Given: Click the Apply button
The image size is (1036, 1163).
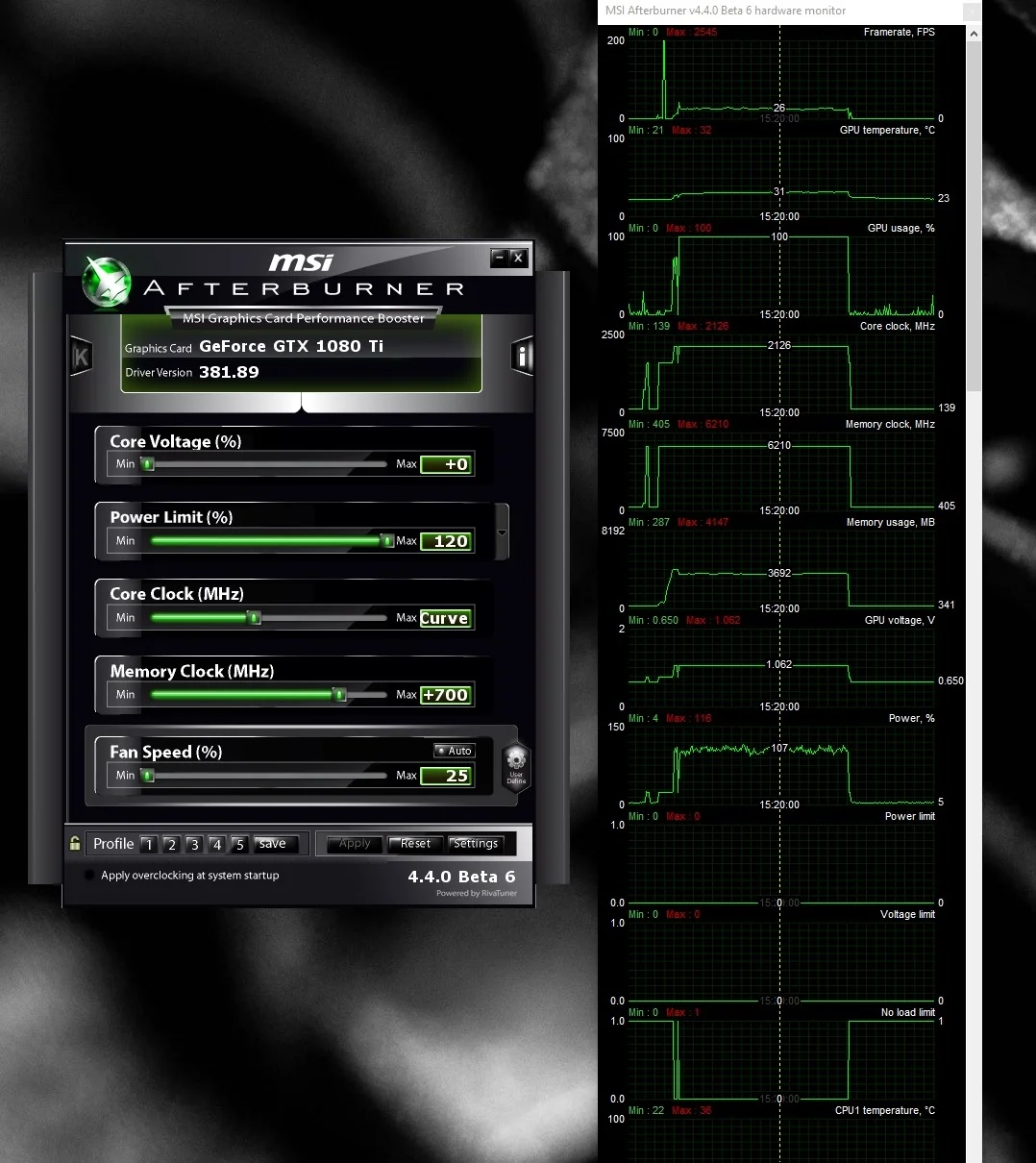Looking at the screenshot, I should click(x=355, y=844).
